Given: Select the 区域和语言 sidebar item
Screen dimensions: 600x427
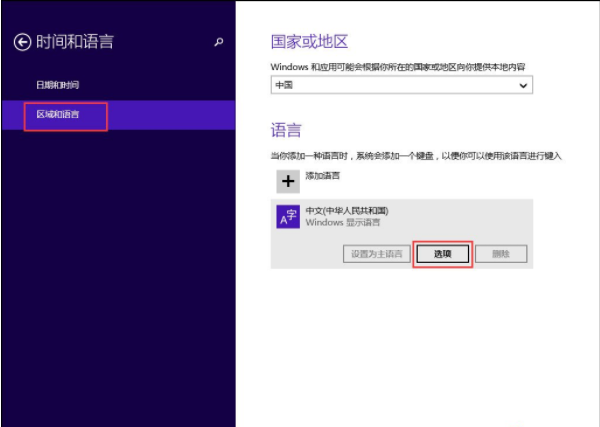Looking at the screenshot, I should [118, 115].
